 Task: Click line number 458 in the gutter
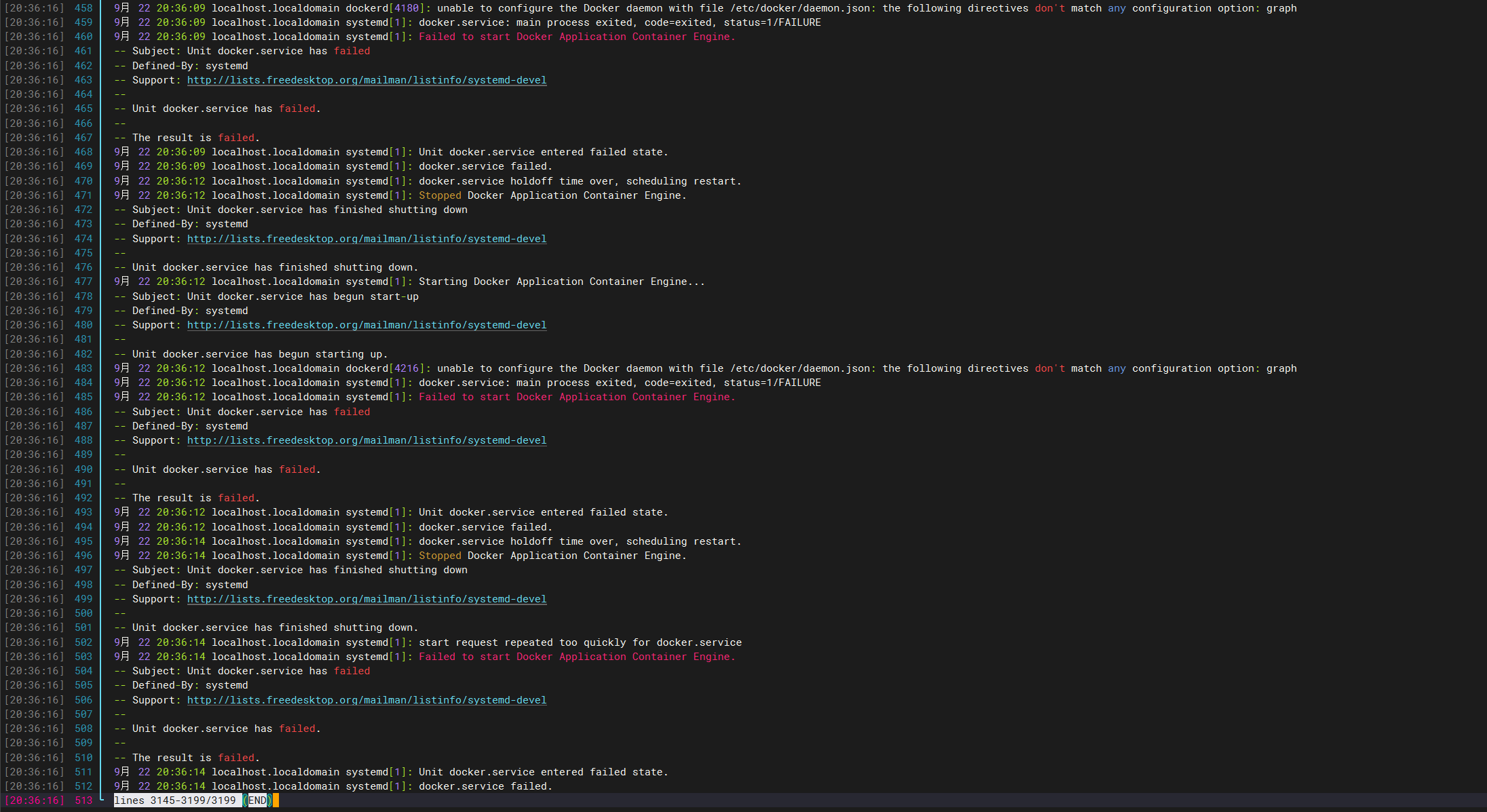pyautogui.click(x=83, y=8)
